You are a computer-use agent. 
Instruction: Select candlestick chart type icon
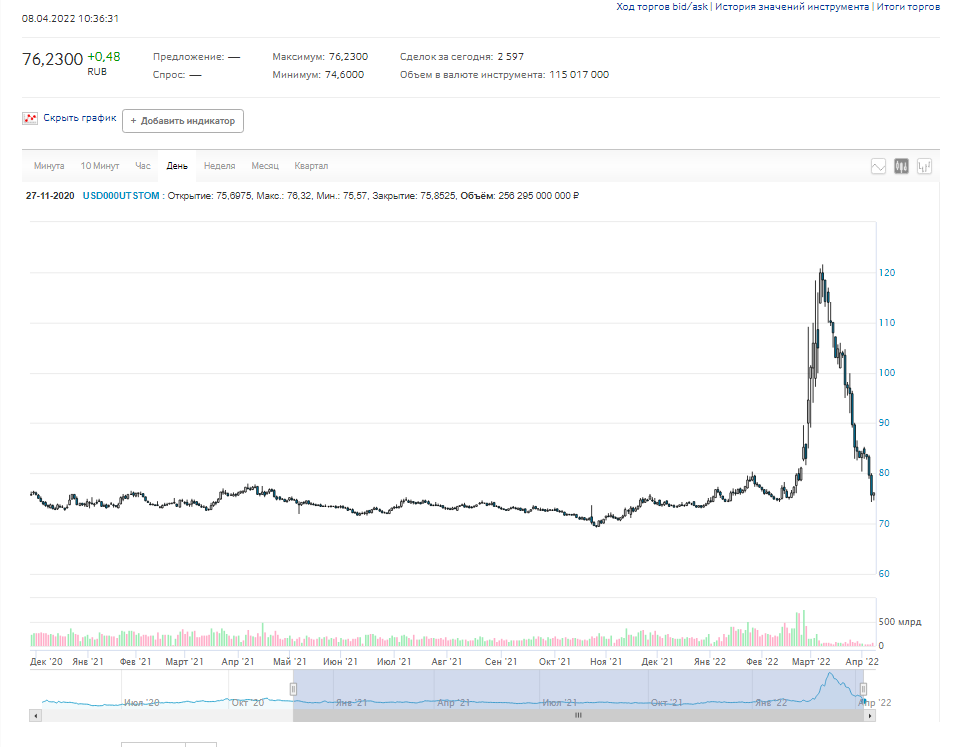(x=901, y=166)
